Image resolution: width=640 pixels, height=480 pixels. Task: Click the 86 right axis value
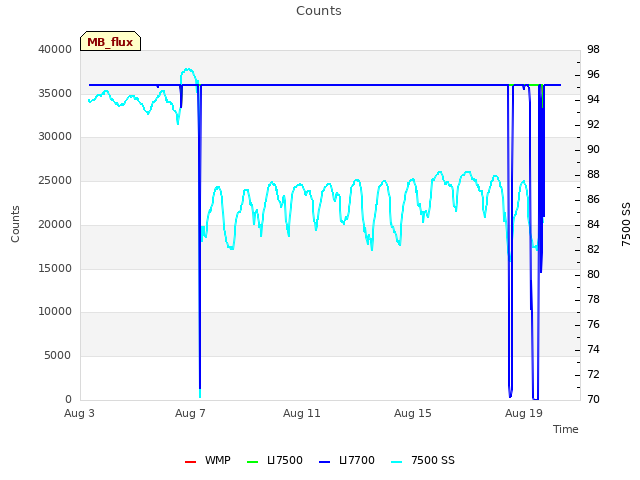593,200
